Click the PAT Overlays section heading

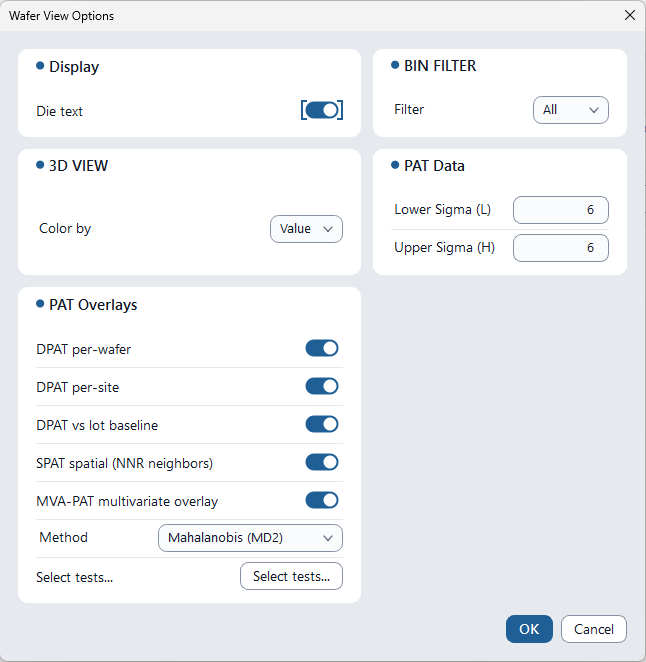[x=93, y=305]
